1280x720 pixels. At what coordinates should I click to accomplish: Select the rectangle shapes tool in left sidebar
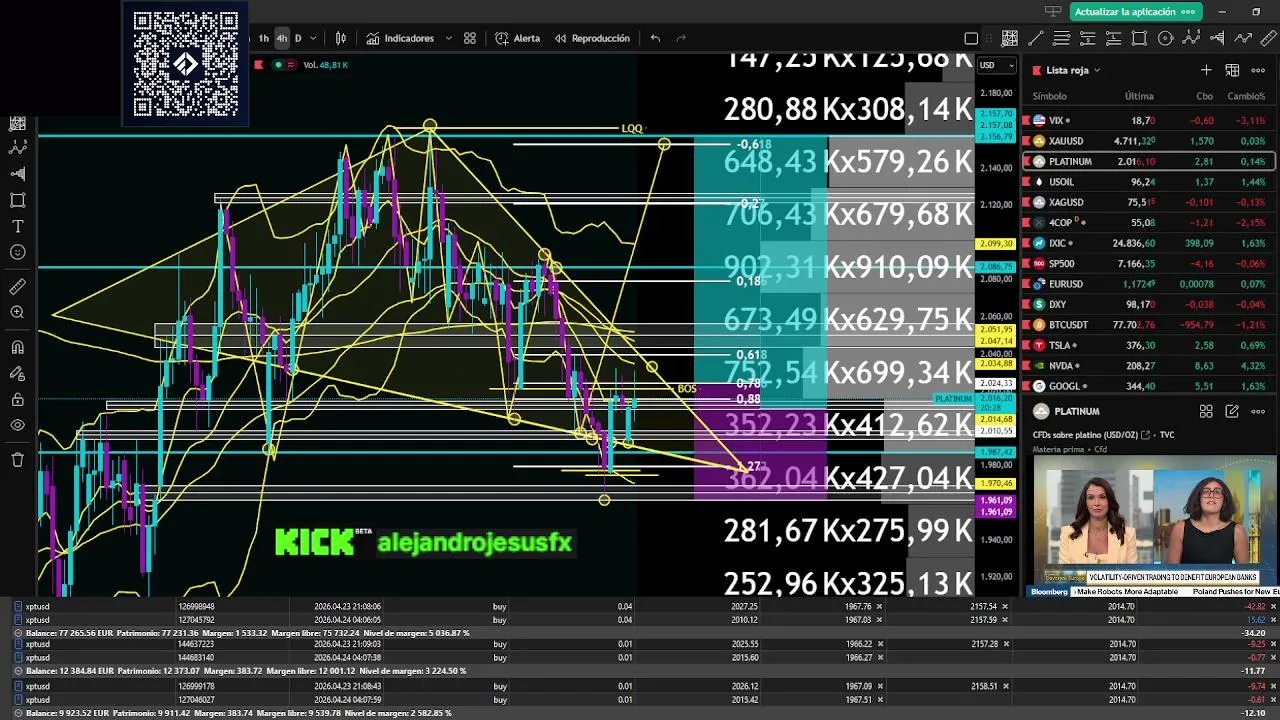click(x=17, y=200)
